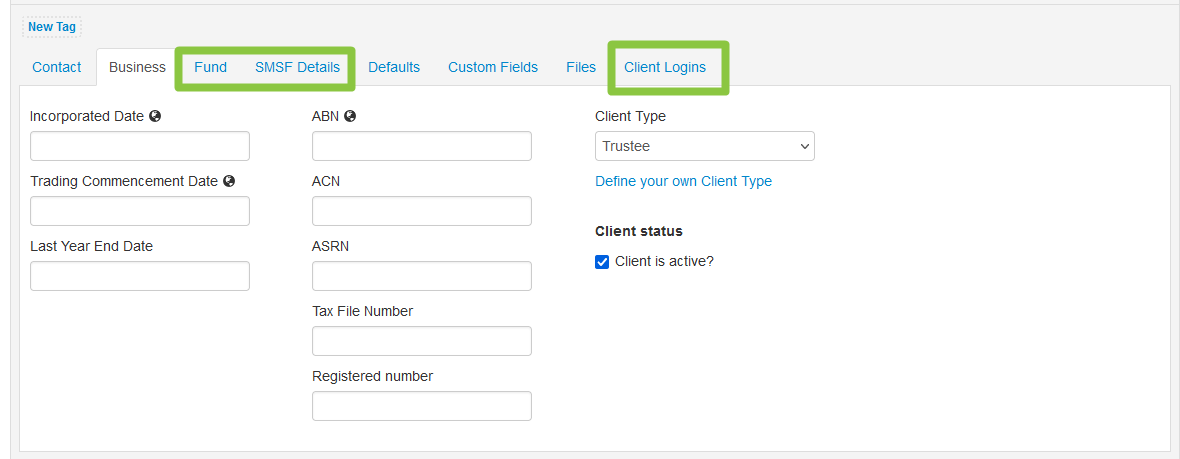Go to the Defaults tab
Screen dimensions: 1180x459
tap(394, 67)
